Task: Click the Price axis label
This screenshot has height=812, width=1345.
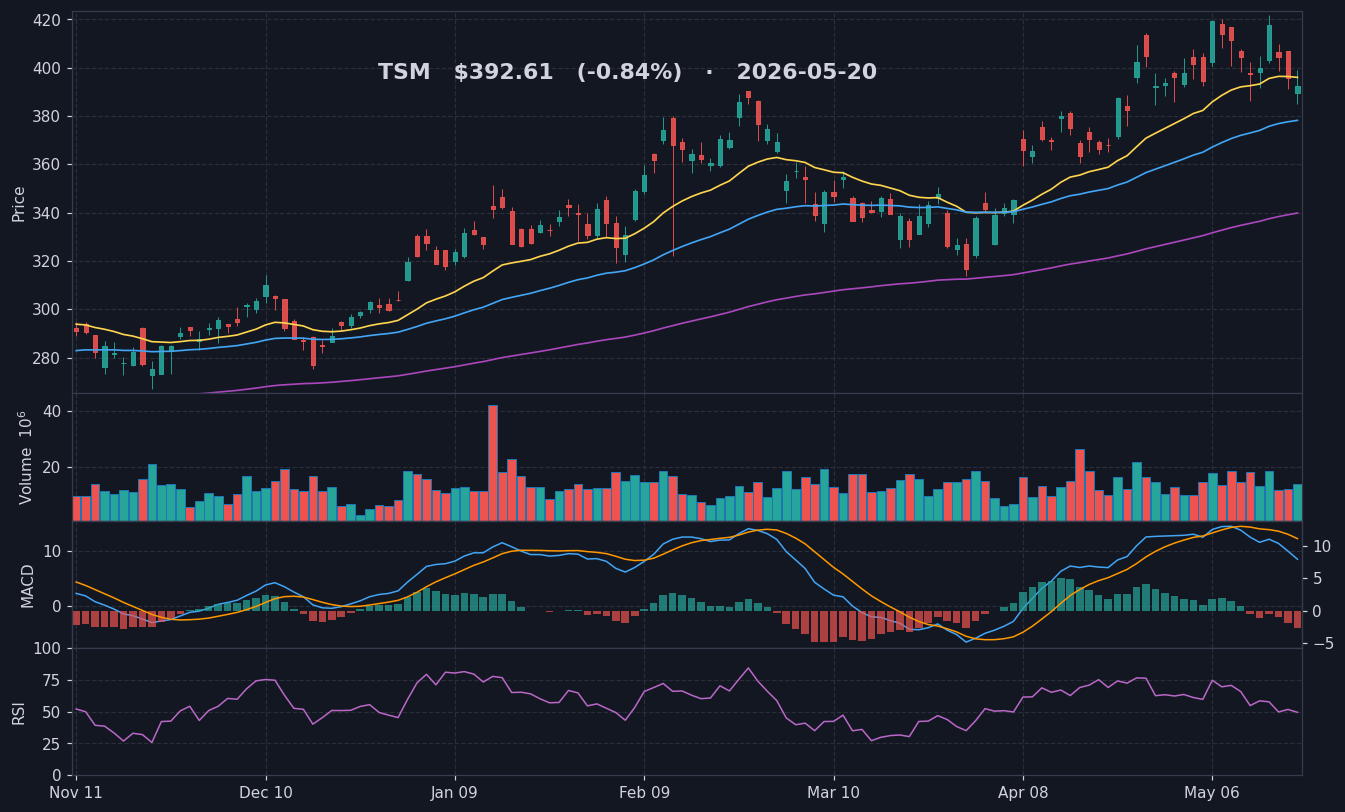Action: [x=19, y=203]
